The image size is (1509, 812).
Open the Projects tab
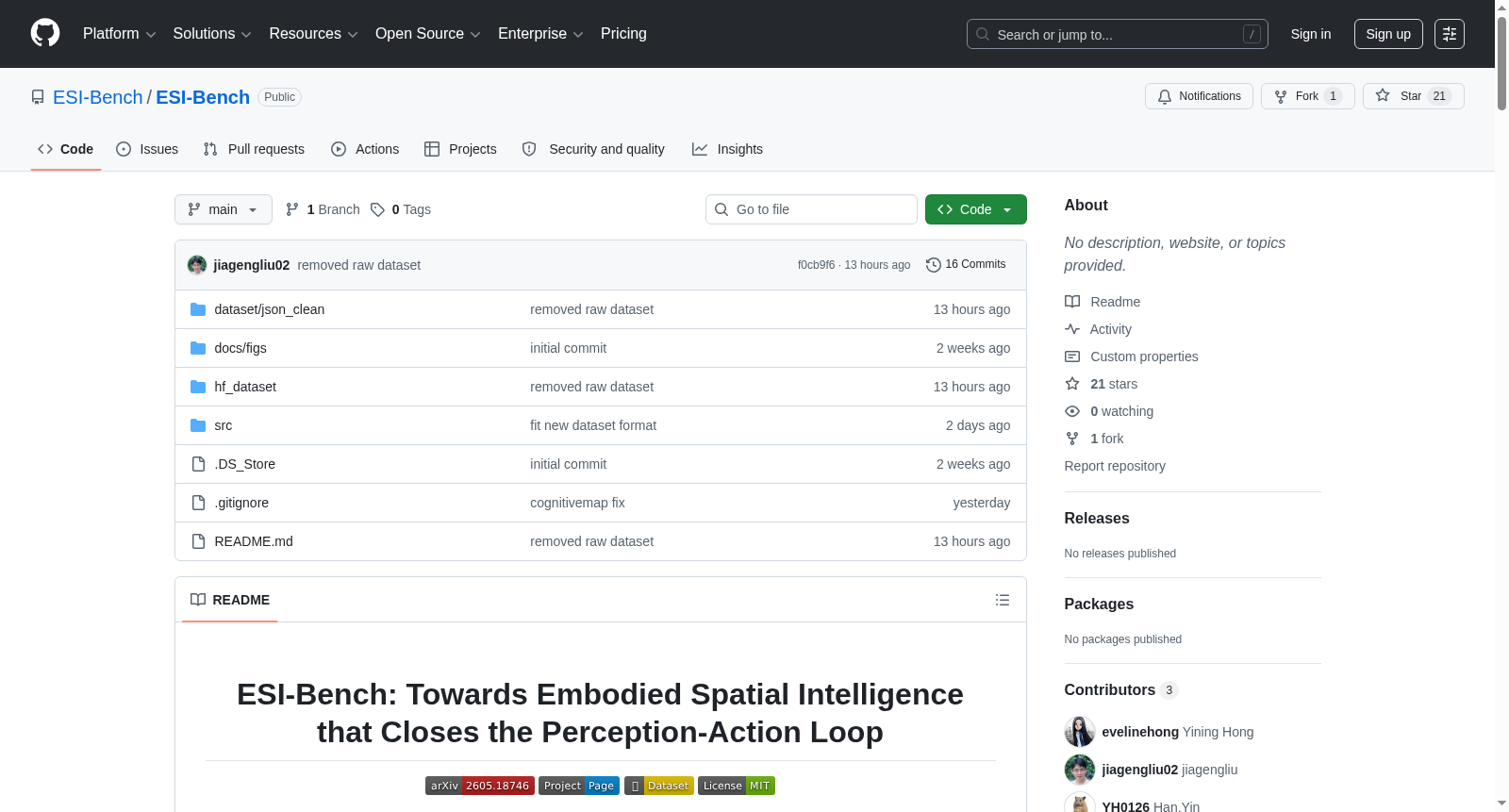(x=460, y=149)
